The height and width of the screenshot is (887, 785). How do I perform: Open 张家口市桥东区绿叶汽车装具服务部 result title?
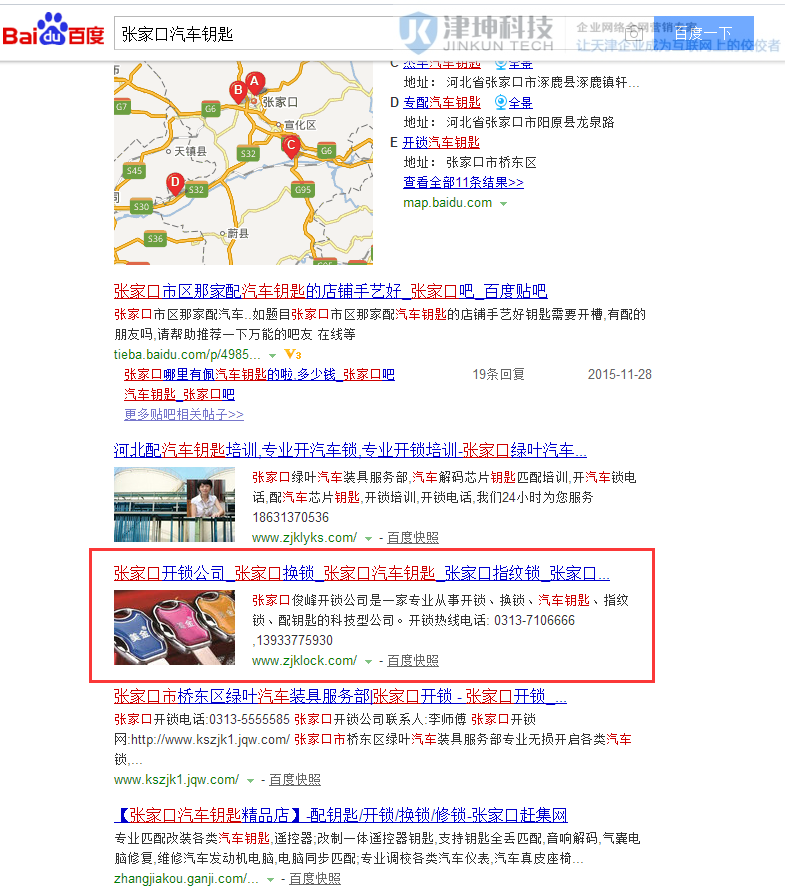tap(340, 696)
